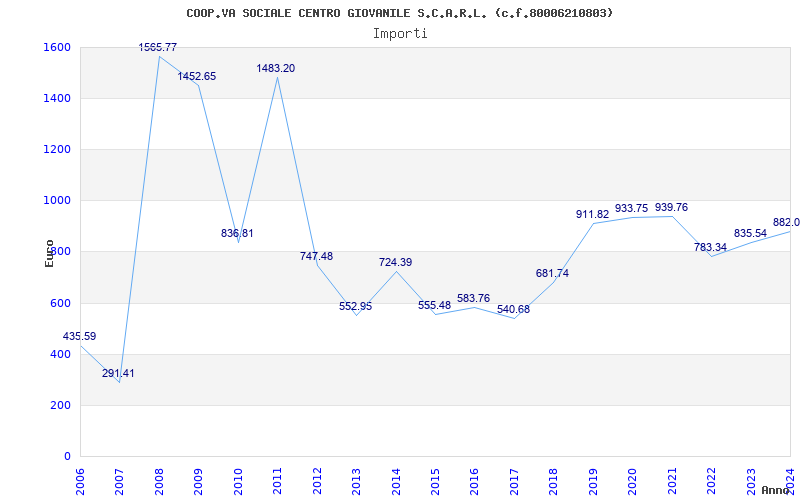The width and height of the screenshot is (800, 500).
Task: Click the chart title COOP.VA SOCIALE CENTRO GIOVANILE
Action: point(400,13)
